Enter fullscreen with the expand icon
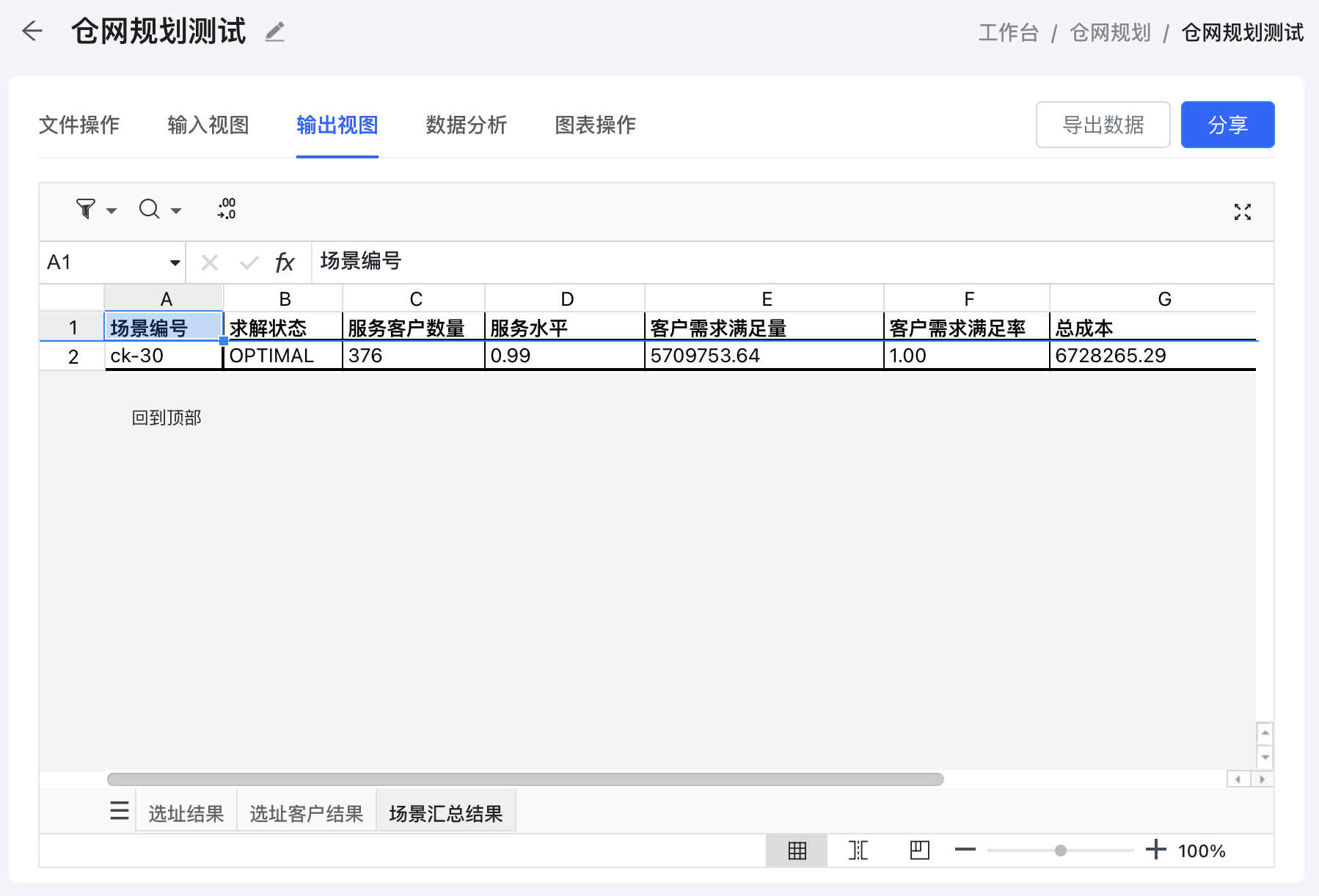Screen dimensions: 1319x896 click(1242, 212)
